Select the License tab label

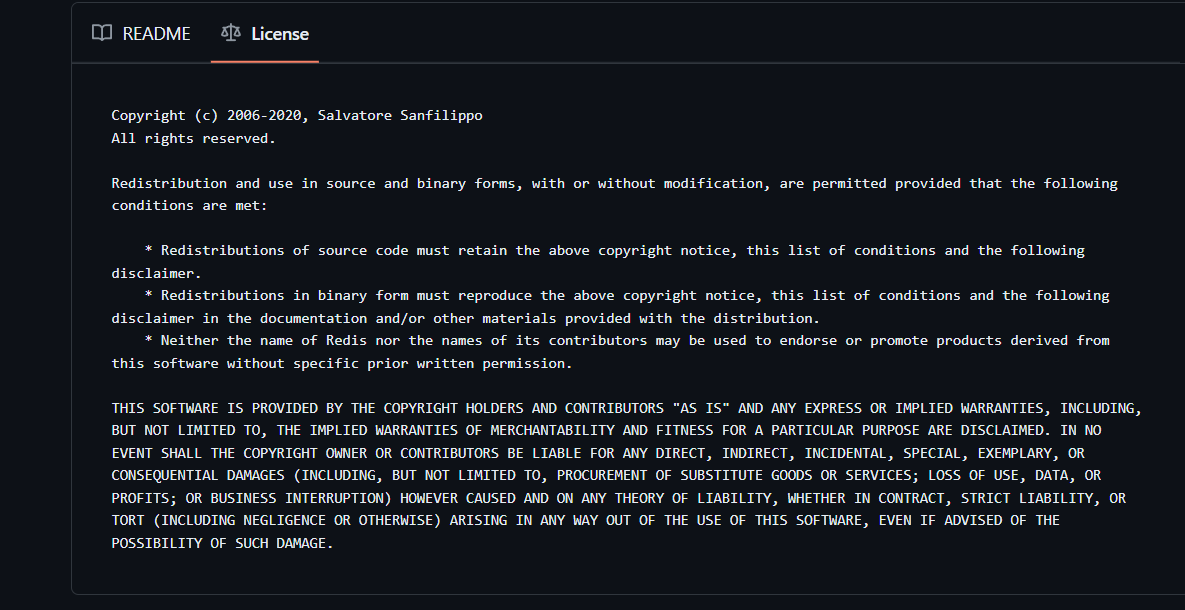[x=280, y=33]
